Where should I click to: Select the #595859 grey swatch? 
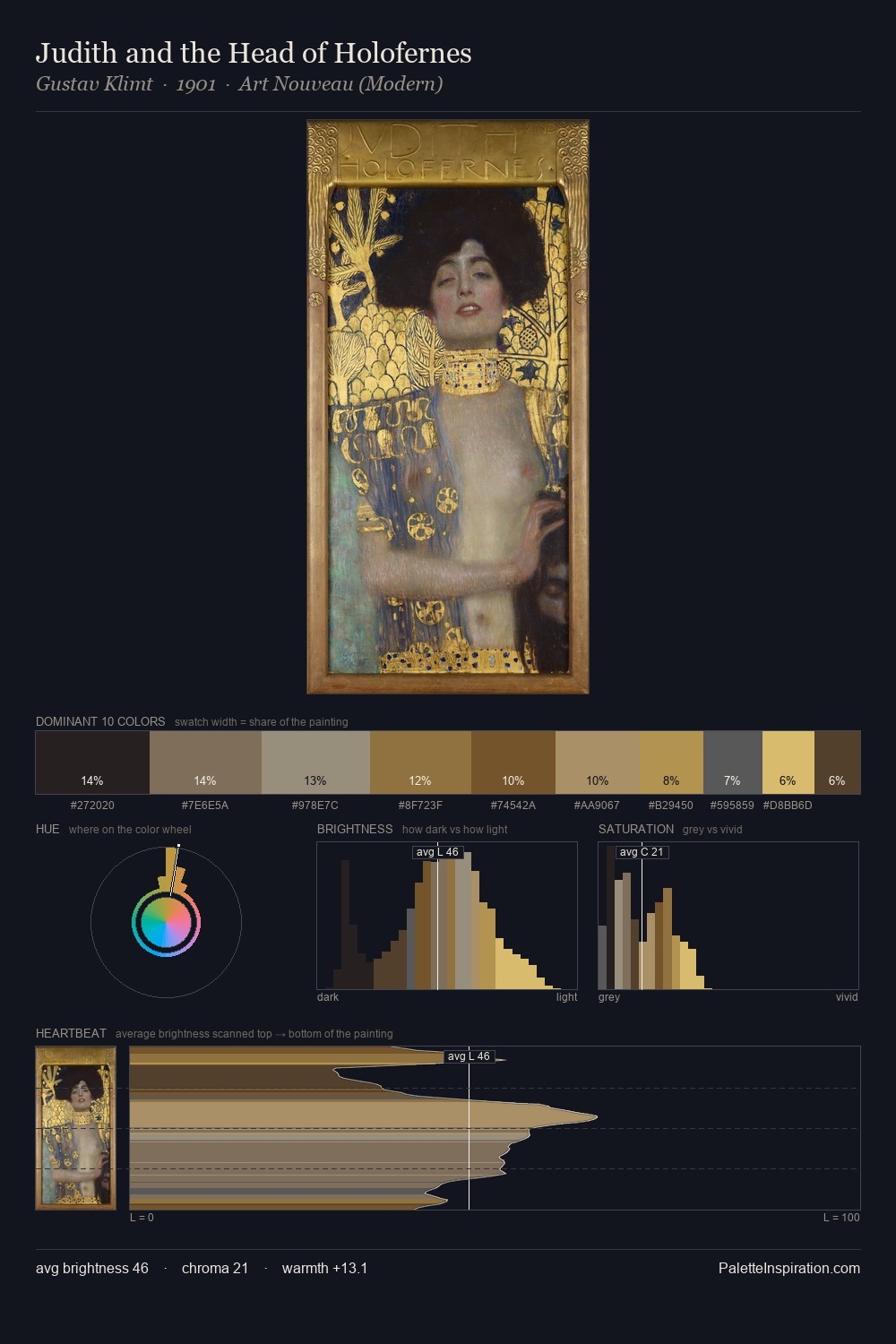click(x=733, y=762)
